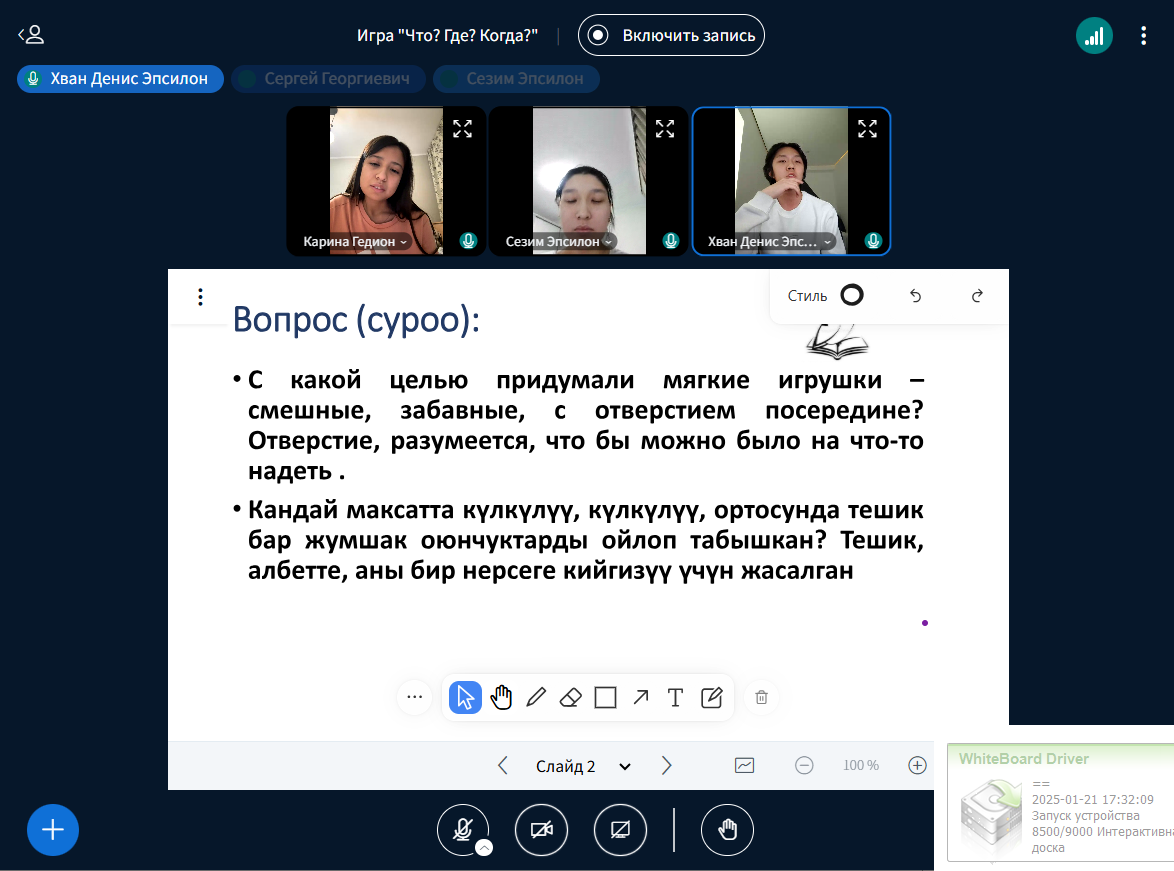This screenshot has height=871, width=1174.
Task: Click Включить запись button
Action: point(671,35)
